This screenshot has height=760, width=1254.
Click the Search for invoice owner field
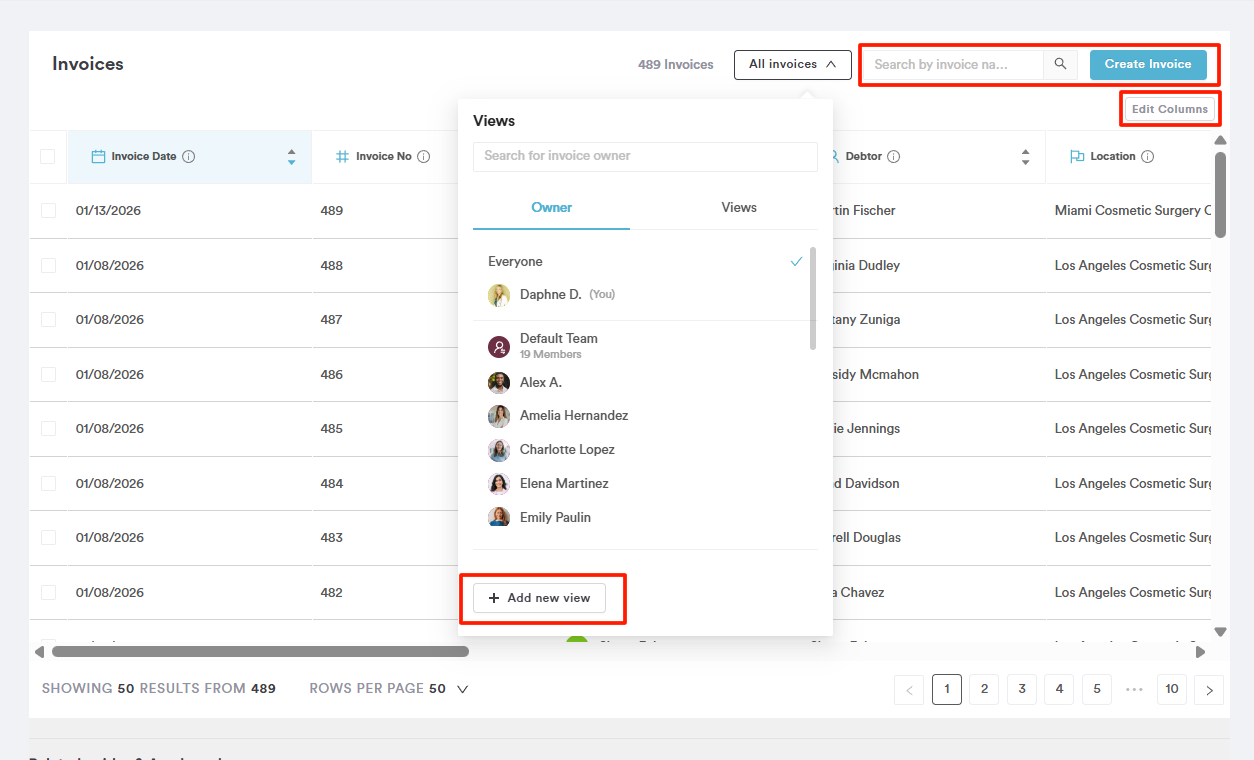click(x=645, y=156)
